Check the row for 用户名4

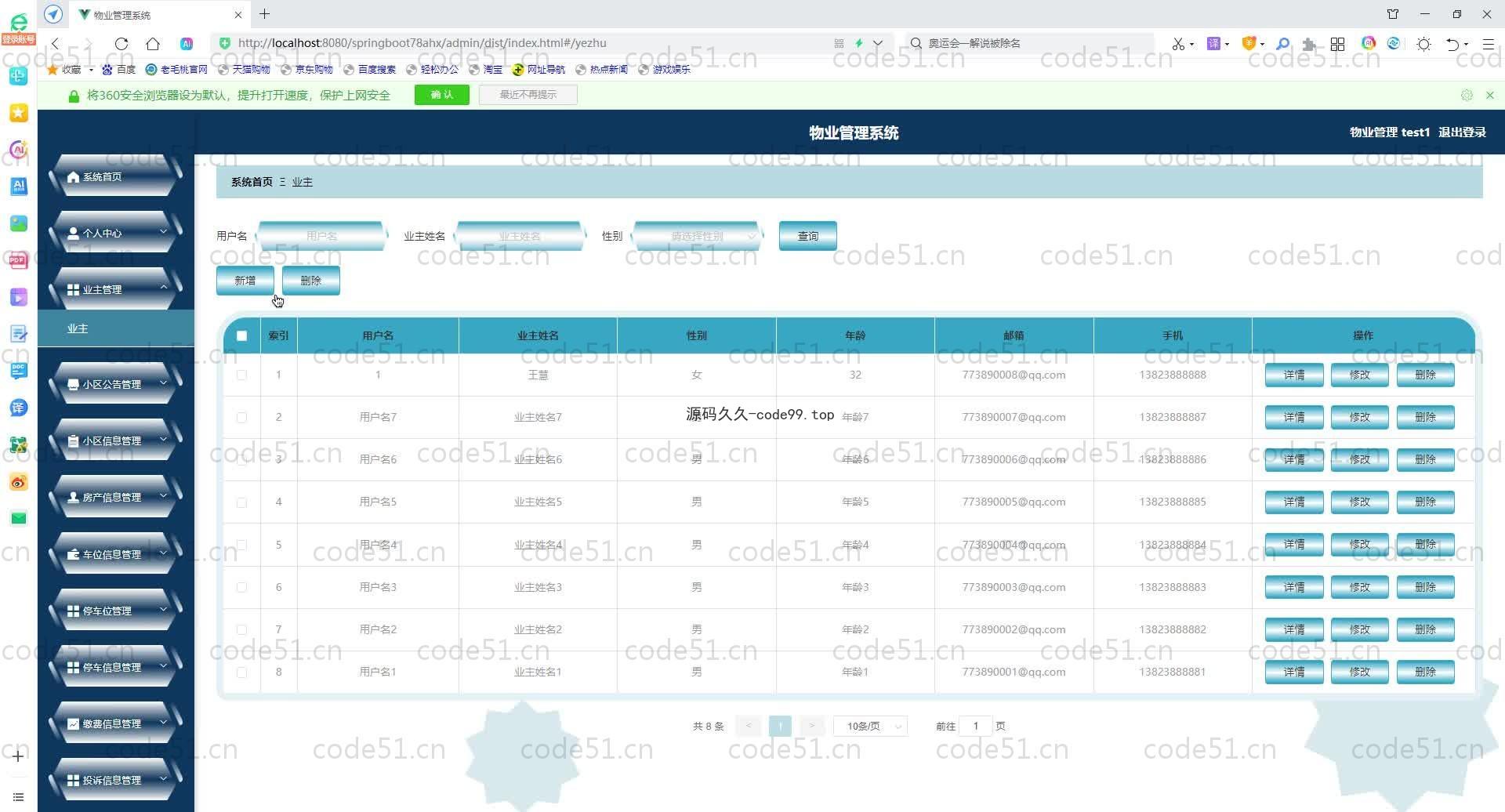tap(241, 545)
